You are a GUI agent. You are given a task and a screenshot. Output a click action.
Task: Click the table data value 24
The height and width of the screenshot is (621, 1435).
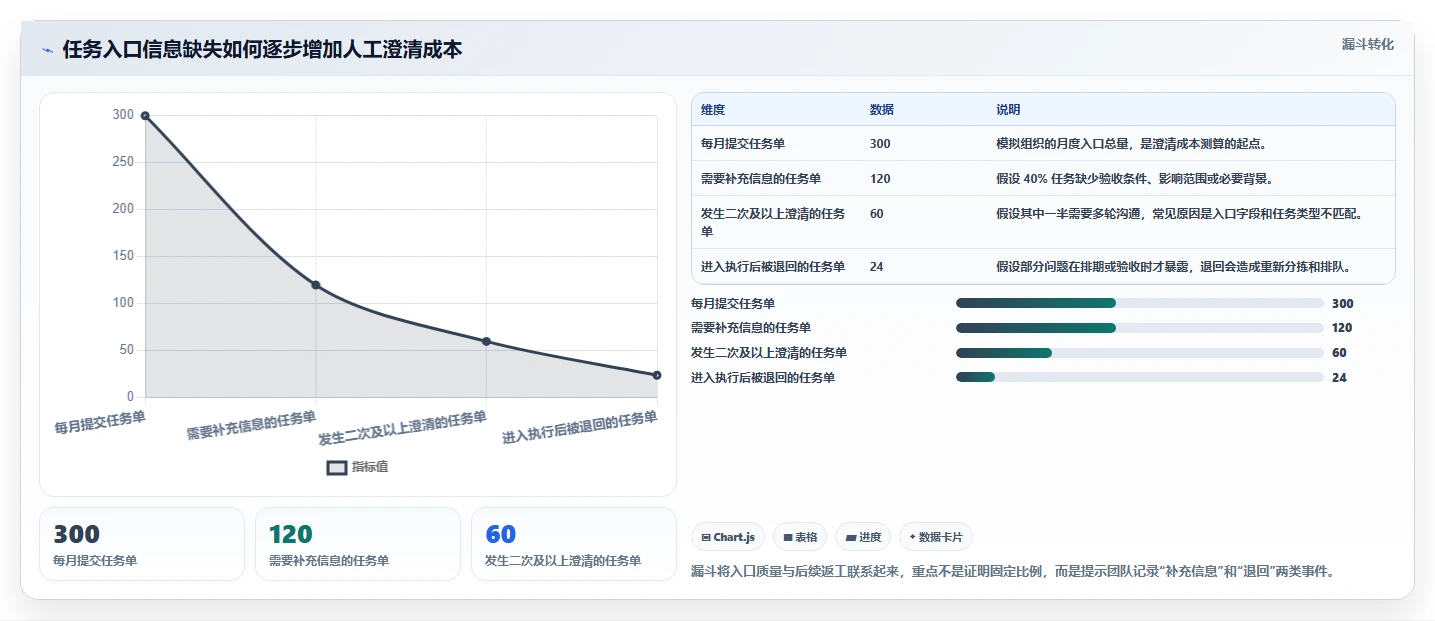(877, 266)
